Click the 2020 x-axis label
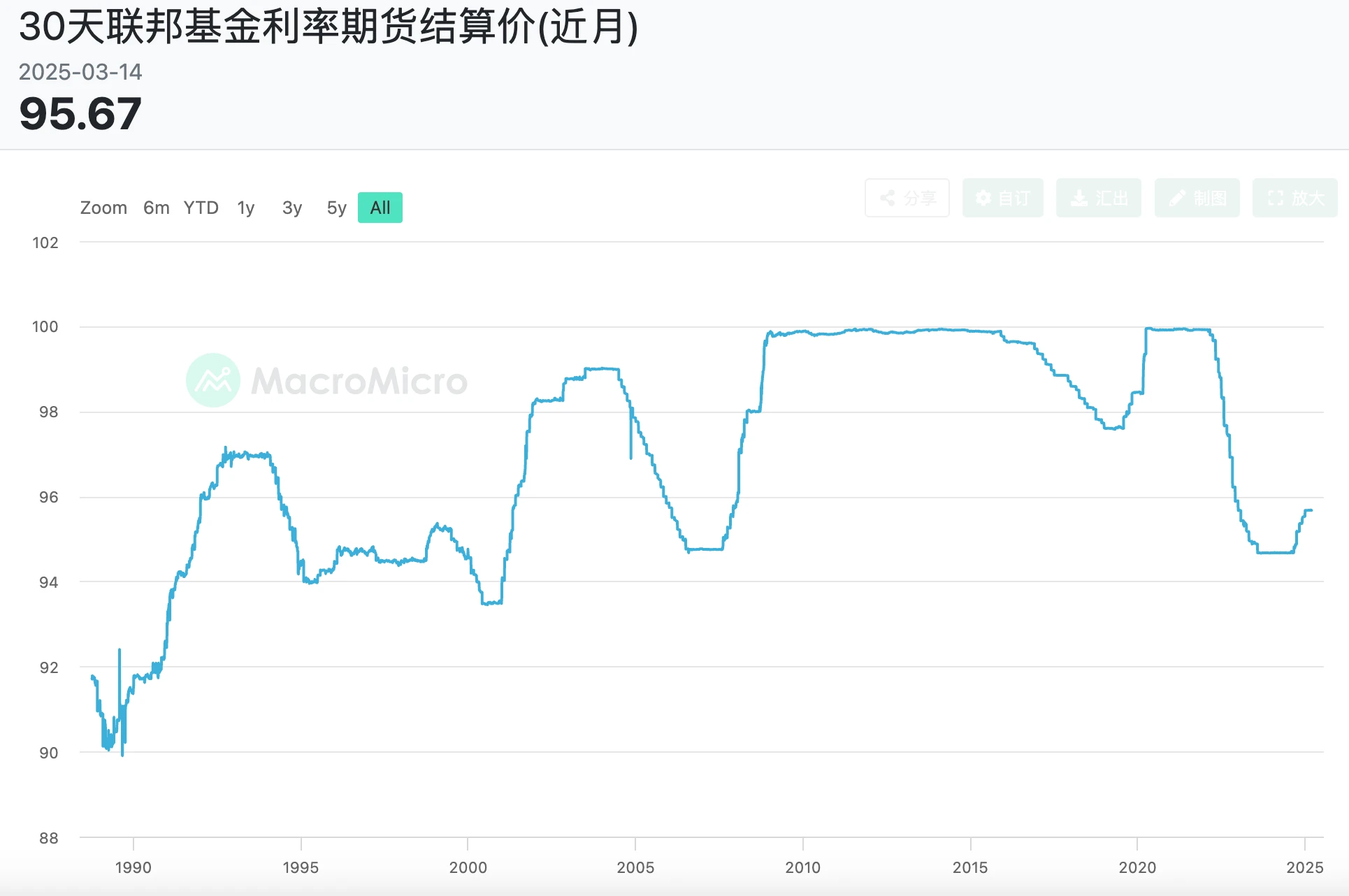Viewport: 1349px width, 896px height. [1137, 867]
